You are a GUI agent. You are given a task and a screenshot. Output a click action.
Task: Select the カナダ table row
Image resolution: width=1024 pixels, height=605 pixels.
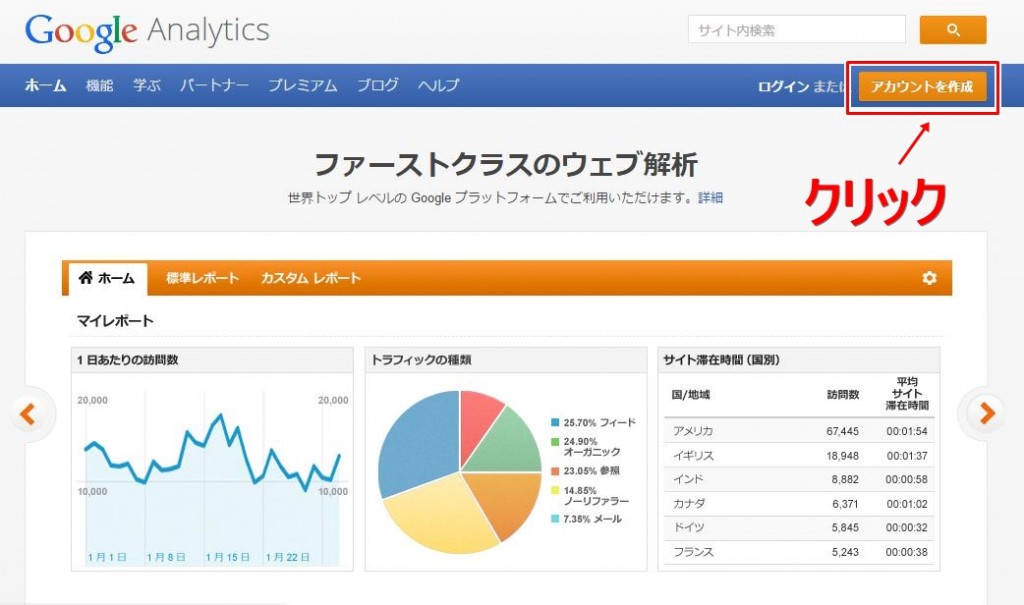[x=799, y=504]
